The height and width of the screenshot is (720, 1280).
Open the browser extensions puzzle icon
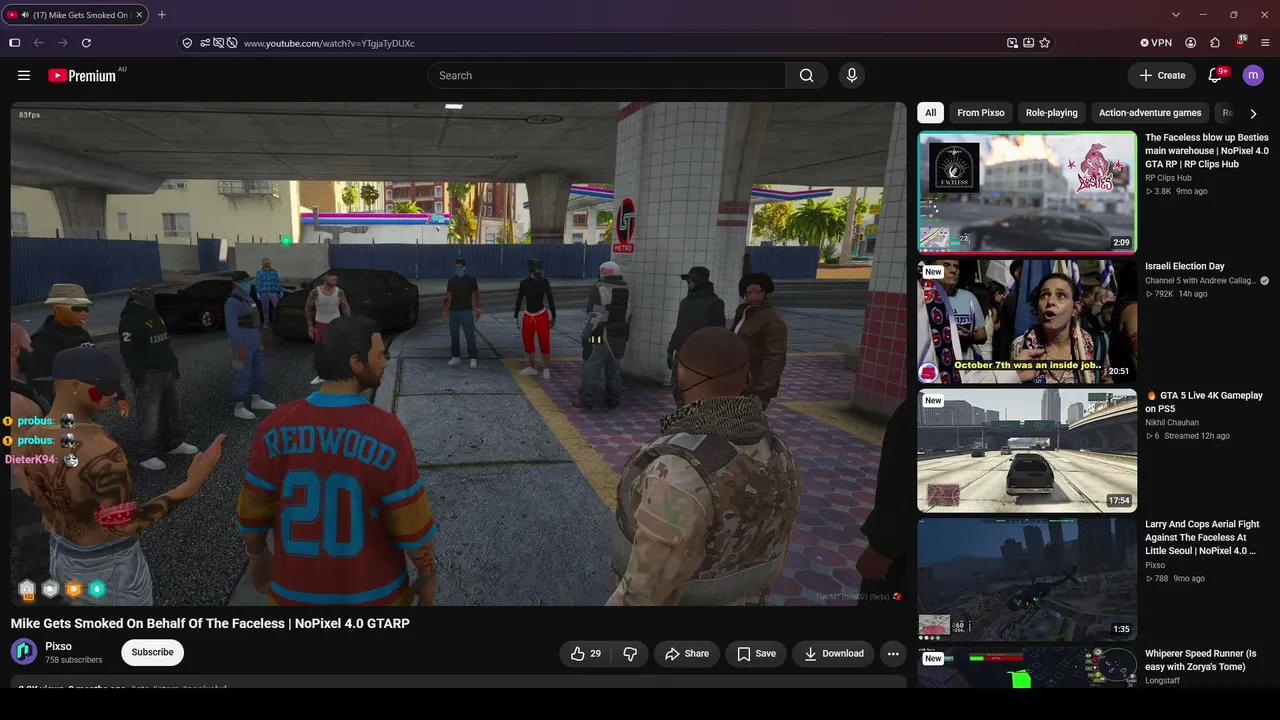(1215, 43)
